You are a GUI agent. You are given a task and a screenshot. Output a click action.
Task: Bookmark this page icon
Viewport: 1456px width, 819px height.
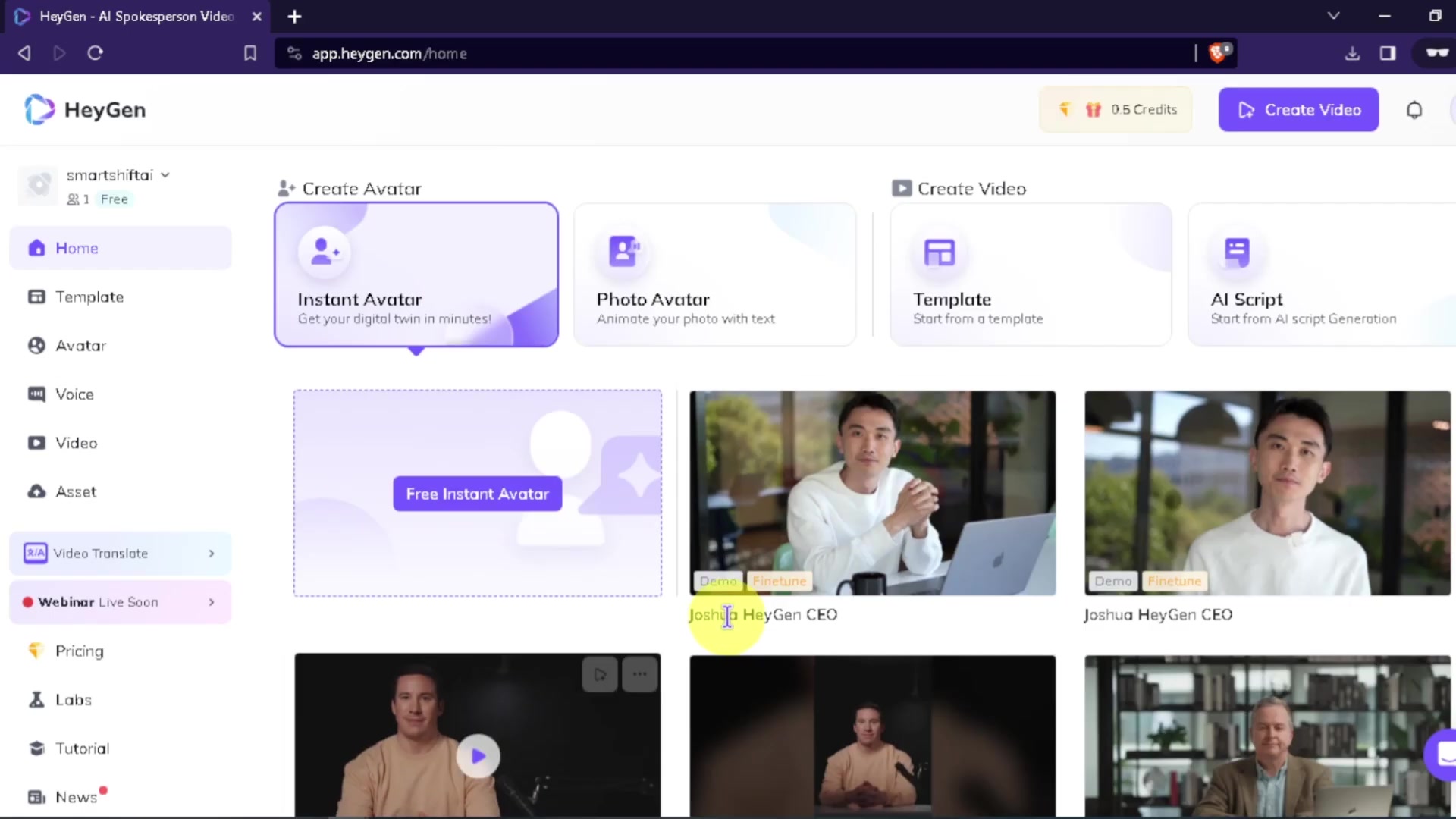tap(249, 53)
